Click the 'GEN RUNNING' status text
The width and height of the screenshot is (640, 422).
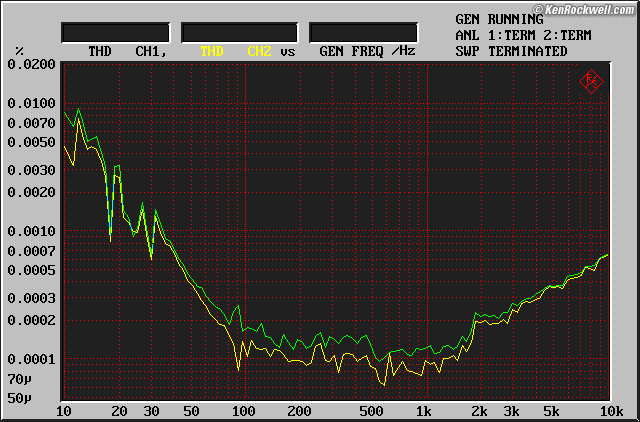click(499, 19)
